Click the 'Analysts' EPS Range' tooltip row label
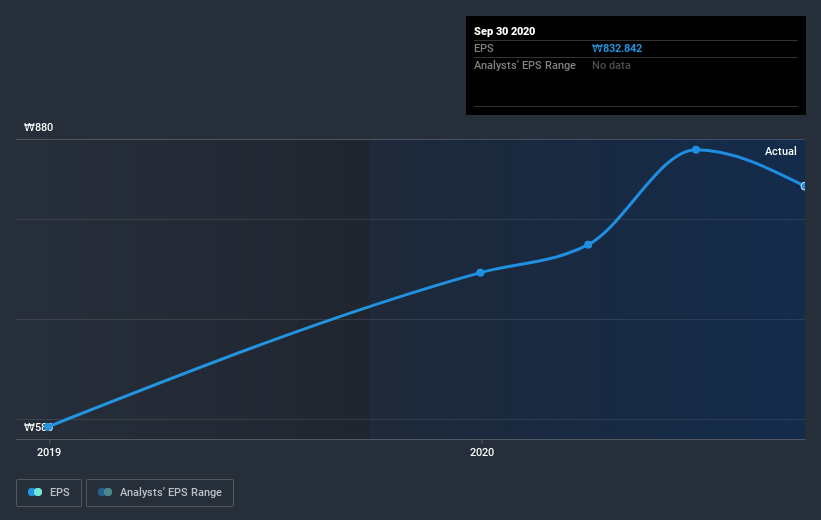The height and width of the screenshot is (520, 821). pos(525,65)
